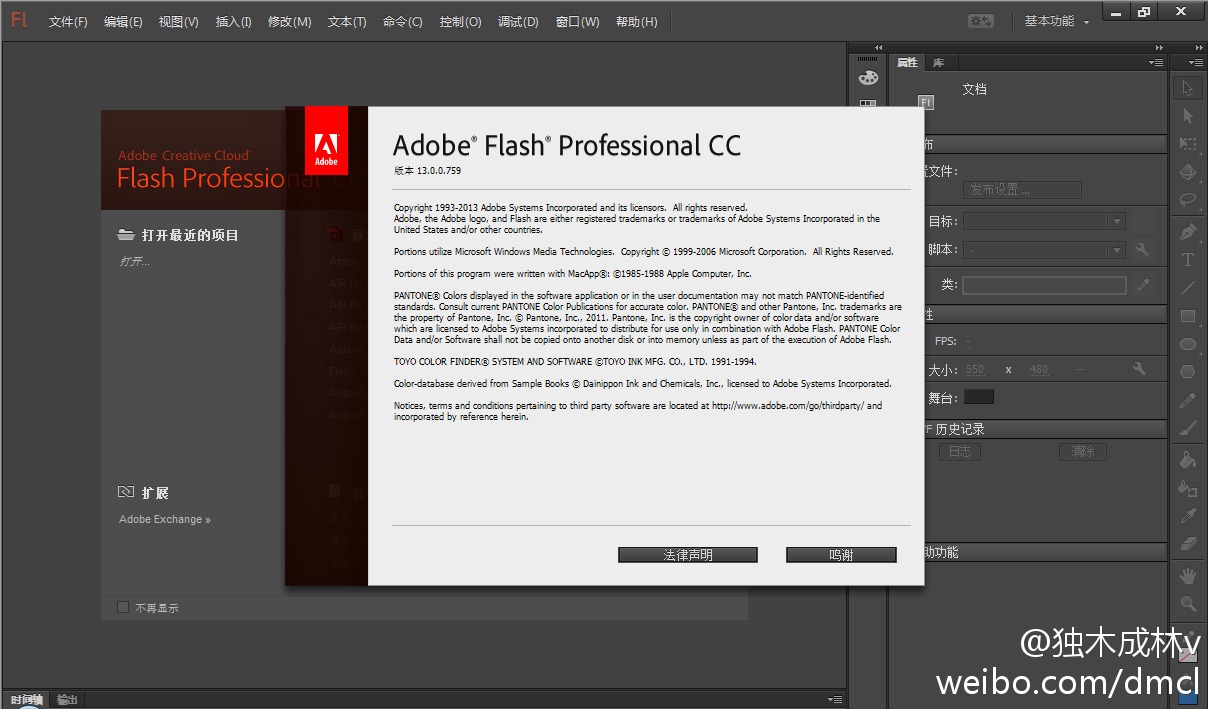Image resolution: width=1208 pixels, height=709 pixels.
Task: Switch to the 库 tab
Action: (x=938, y=63)
